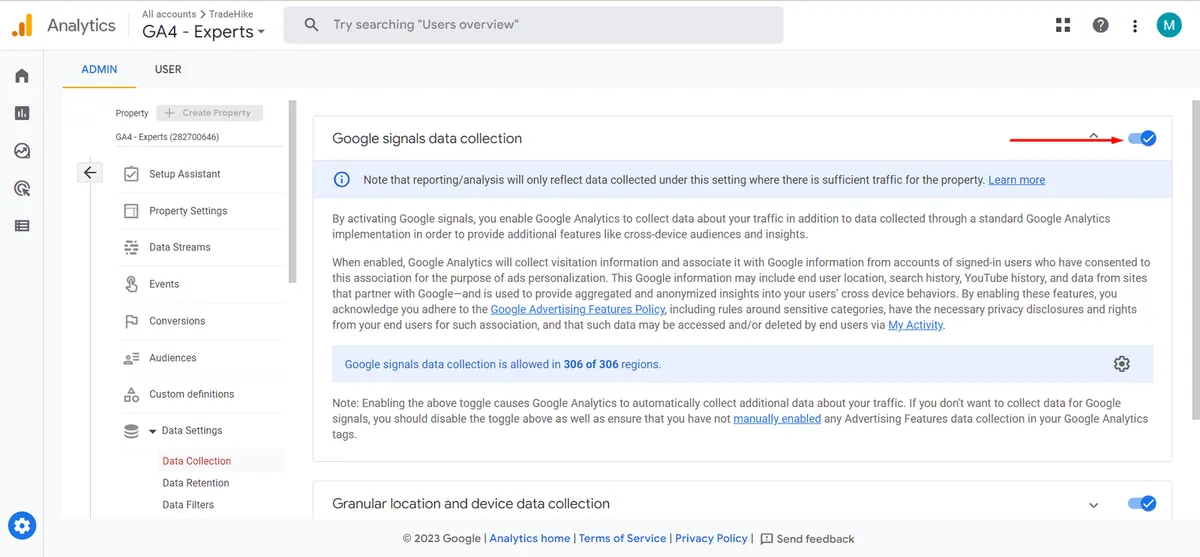1200x557 pixels.
Task: Open the Help question mark icon
Action: pos(1101,25)
